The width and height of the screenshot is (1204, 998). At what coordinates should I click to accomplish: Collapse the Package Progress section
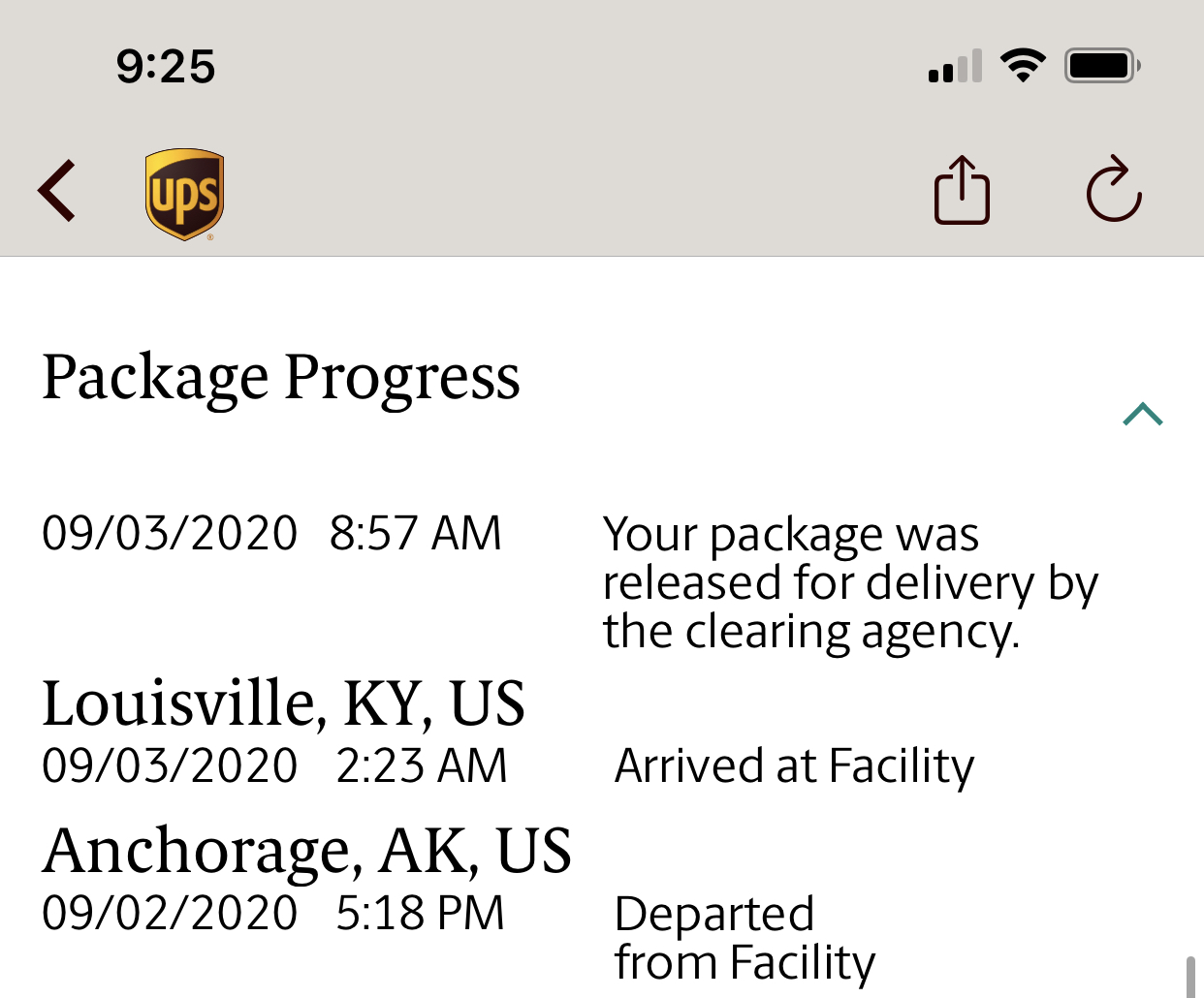coord(1142,415)
